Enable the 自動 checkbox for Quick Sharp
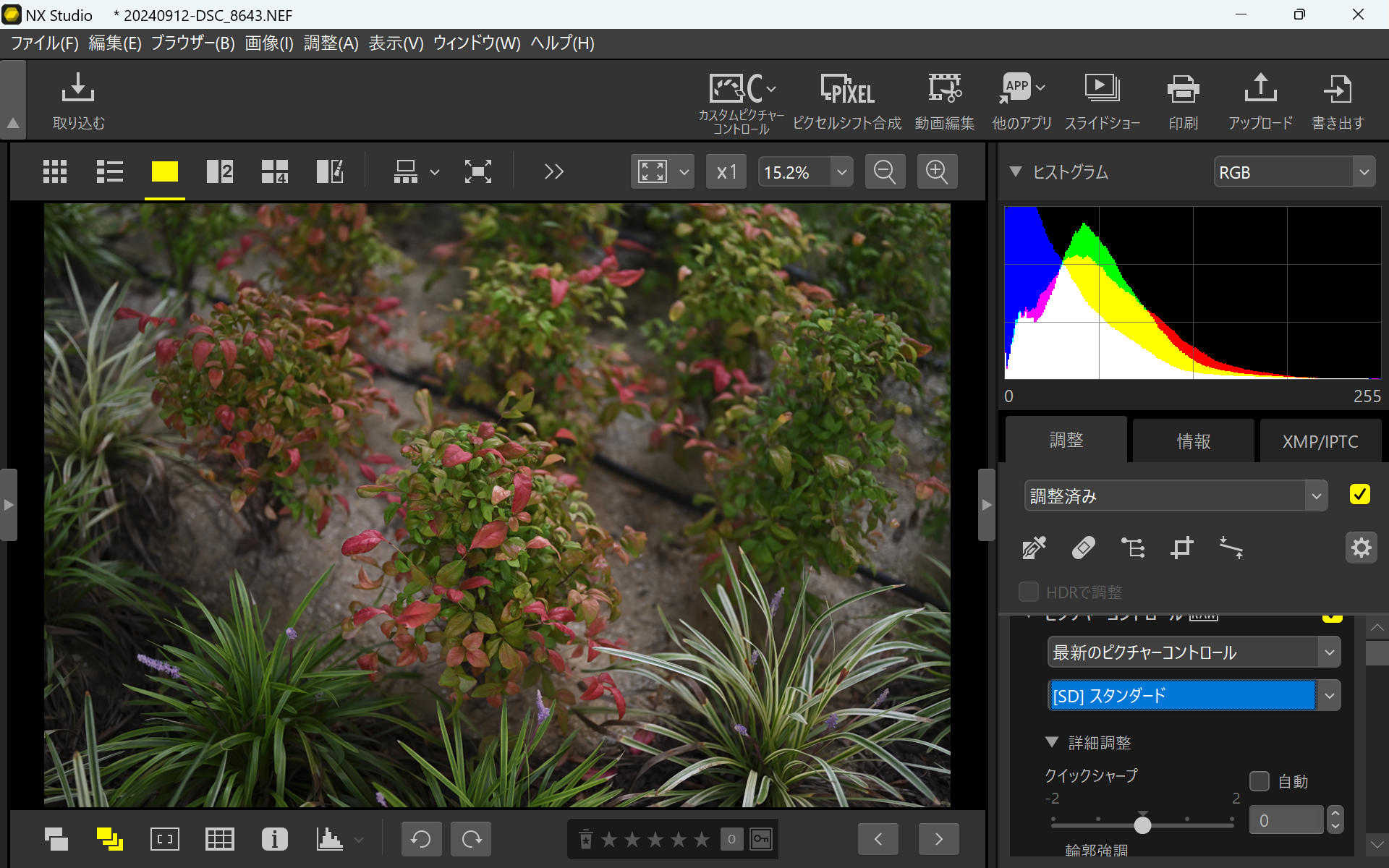The image size is (1389, 868). (1260, 781)
